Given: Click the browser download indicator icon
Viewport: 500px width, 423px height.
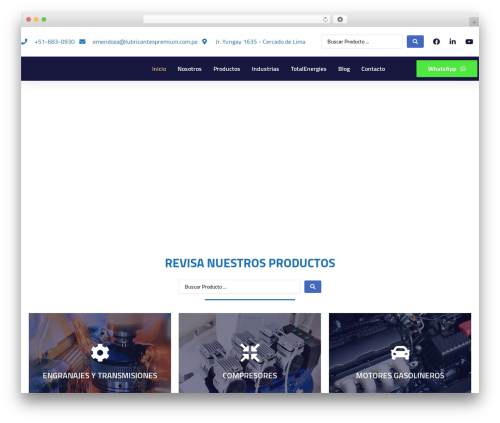Looking at the screenshot, I should [x=340, y=19].
